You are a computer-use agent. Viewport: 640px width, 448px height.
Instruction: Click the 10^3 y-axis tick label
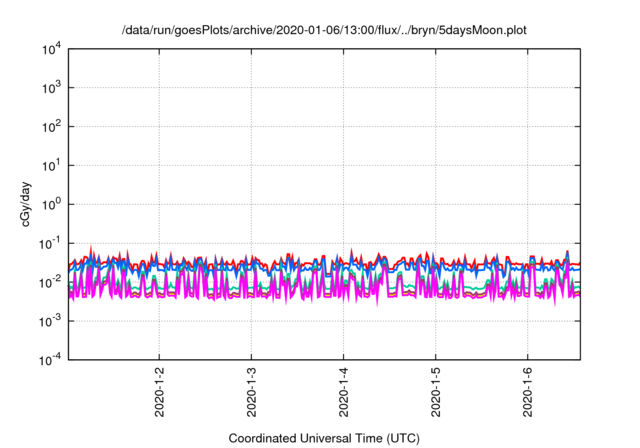coord(50,88)
